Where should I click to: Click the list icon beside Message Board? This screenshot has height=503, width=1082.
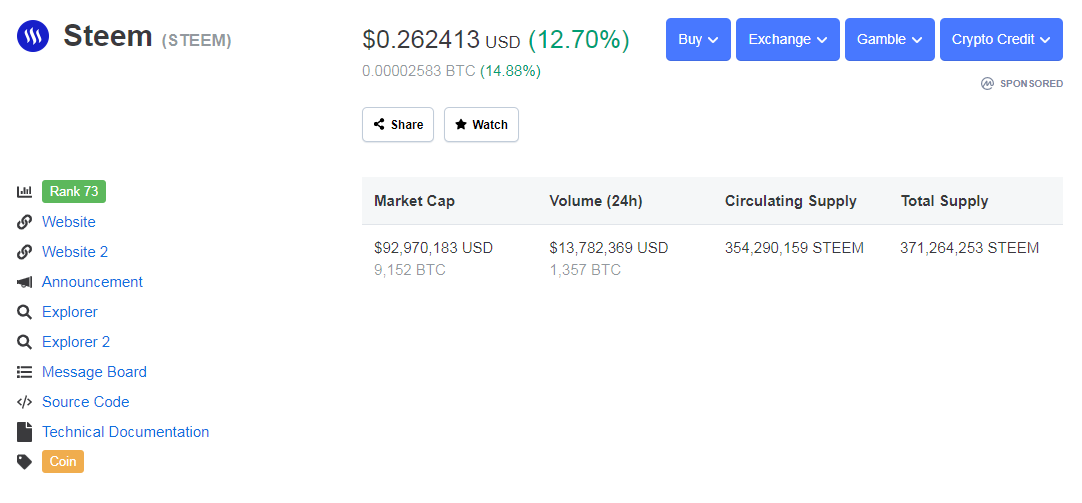click(25, 372)
